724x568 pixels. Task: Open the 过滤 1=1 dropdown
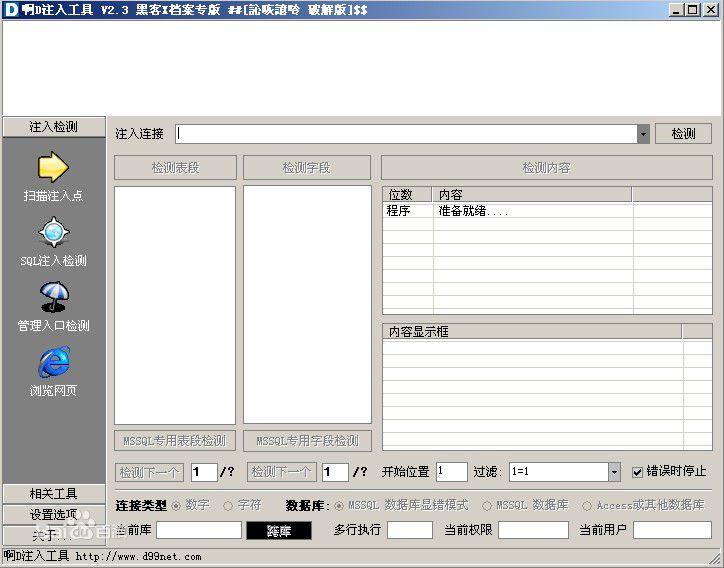click(x=614, y=472)
